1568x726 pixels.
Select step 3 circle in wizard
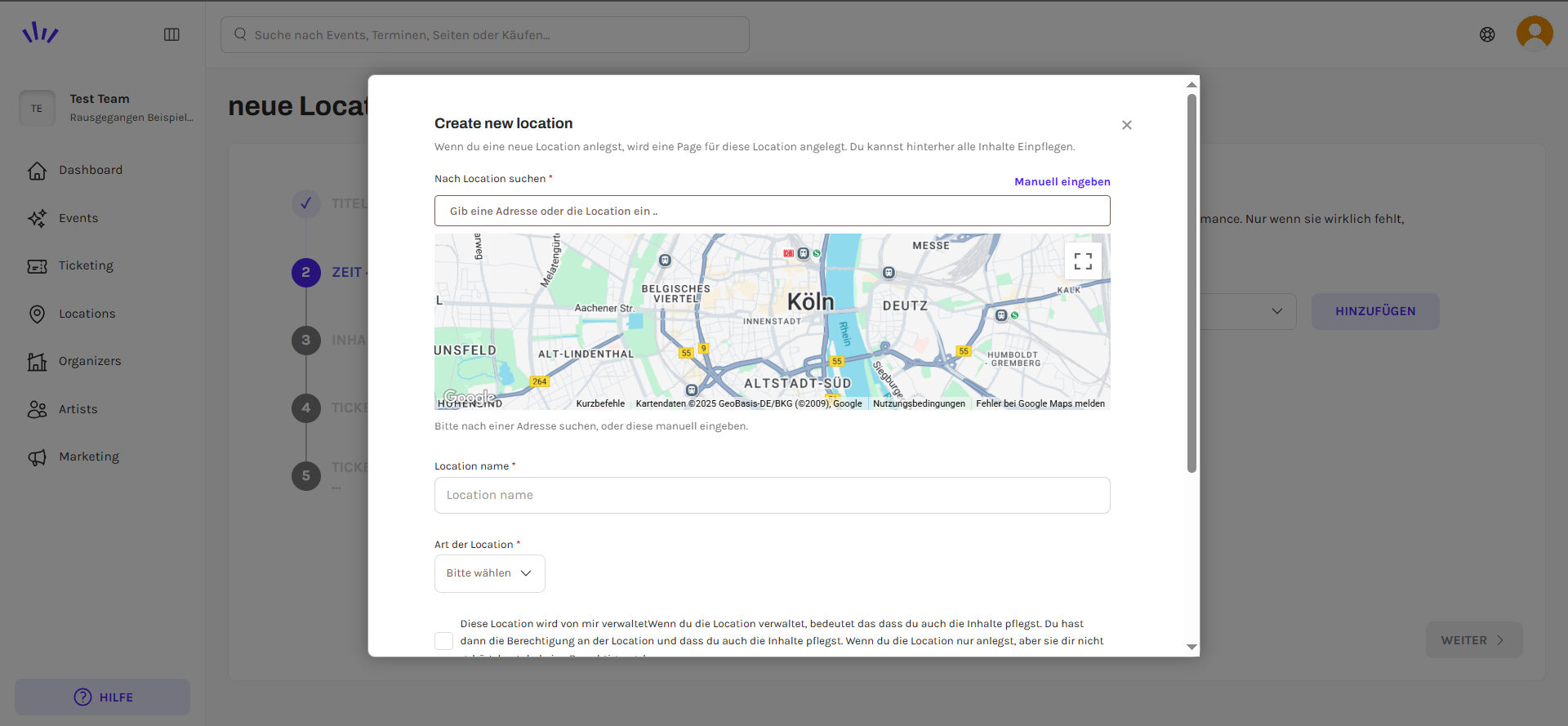[x=306, y=340]
